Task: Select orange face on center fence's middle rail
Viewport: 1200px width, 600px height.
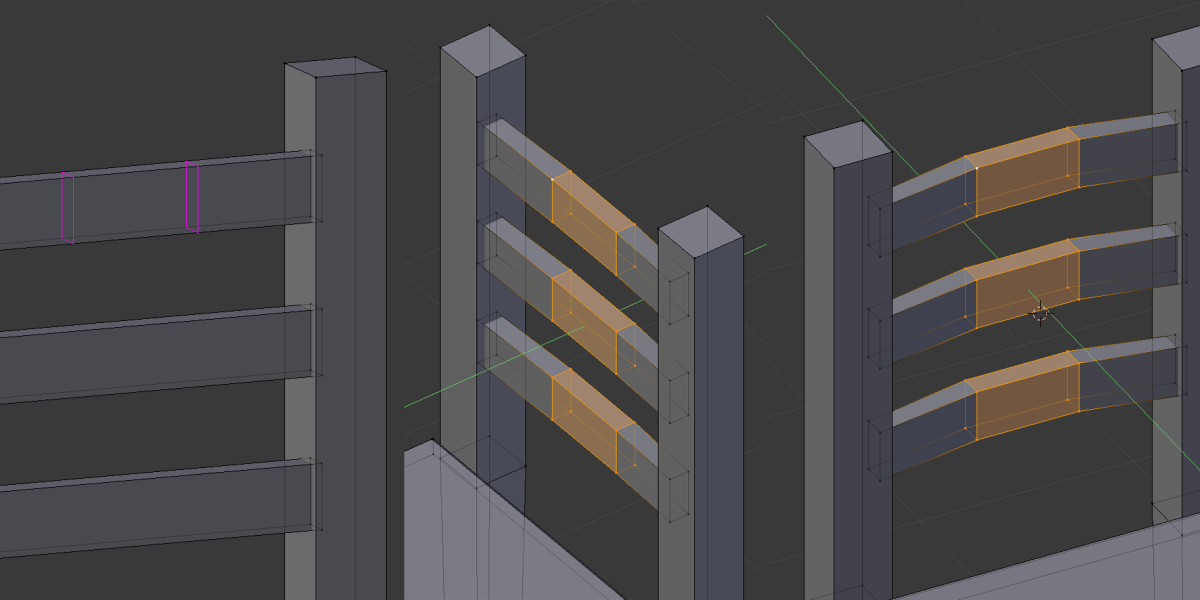Action: [585, 318]
